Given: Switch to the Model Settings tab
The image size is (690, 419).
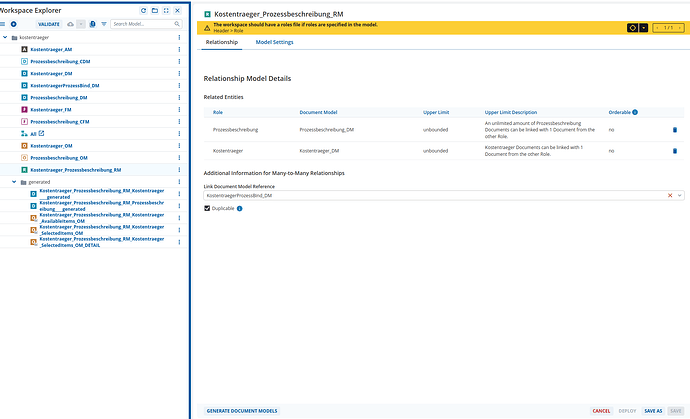Looking at the screenshot, I should 274,42.
